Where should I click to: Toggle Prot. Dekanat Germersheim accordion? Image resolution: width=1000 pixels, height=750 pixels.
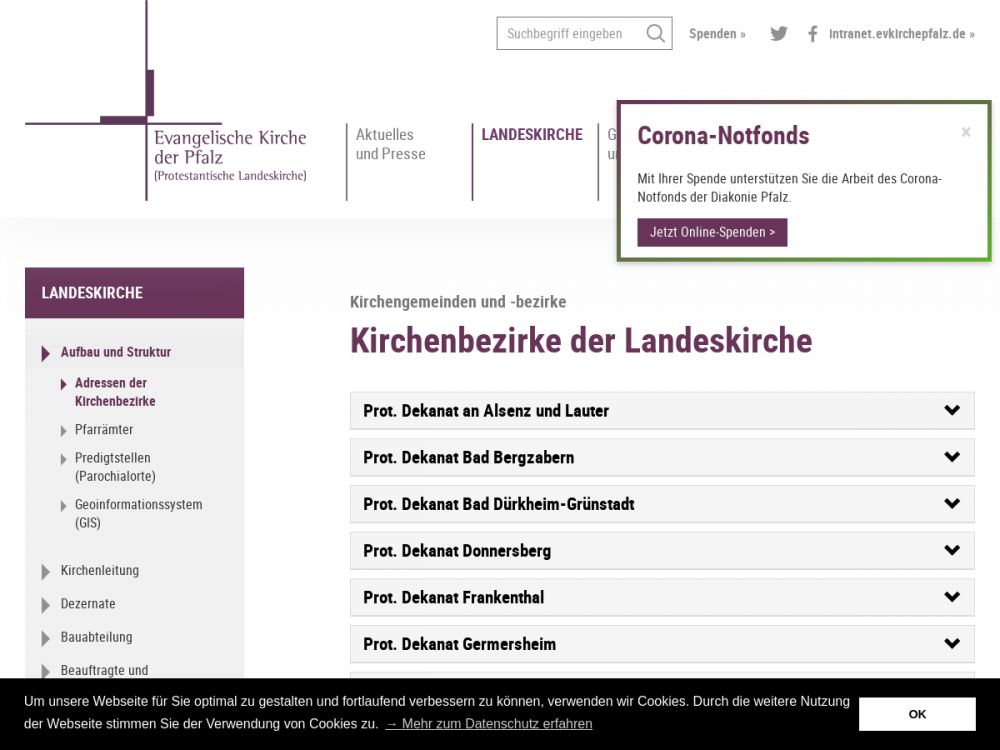(x=951, y=644)
